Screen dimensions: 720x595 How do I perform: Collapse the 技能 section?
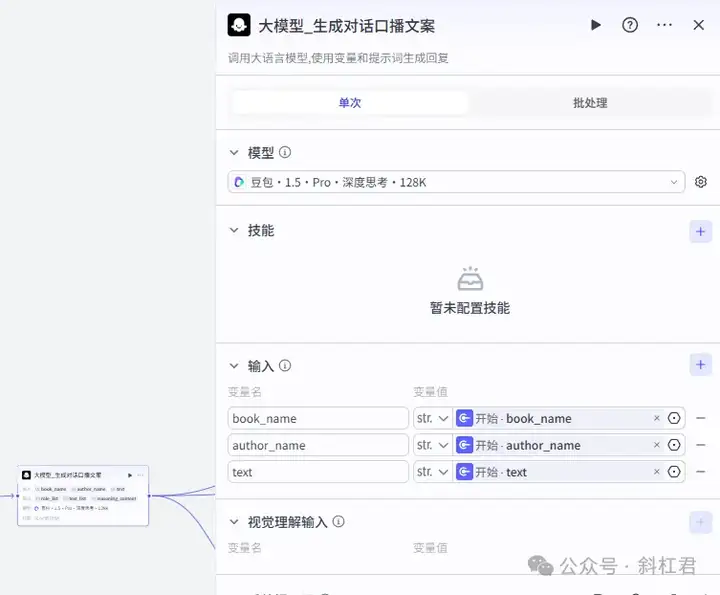coord(234,230)
